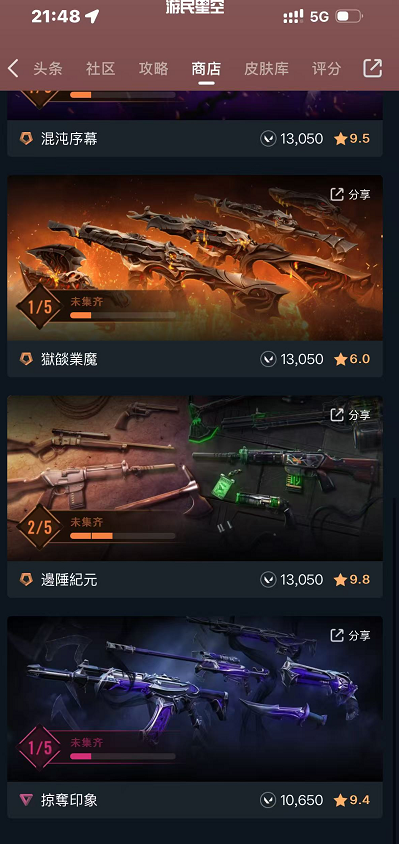Go to the 评分 tab
The width and height of the screenshot is (405, 844).
coord(327,69)
